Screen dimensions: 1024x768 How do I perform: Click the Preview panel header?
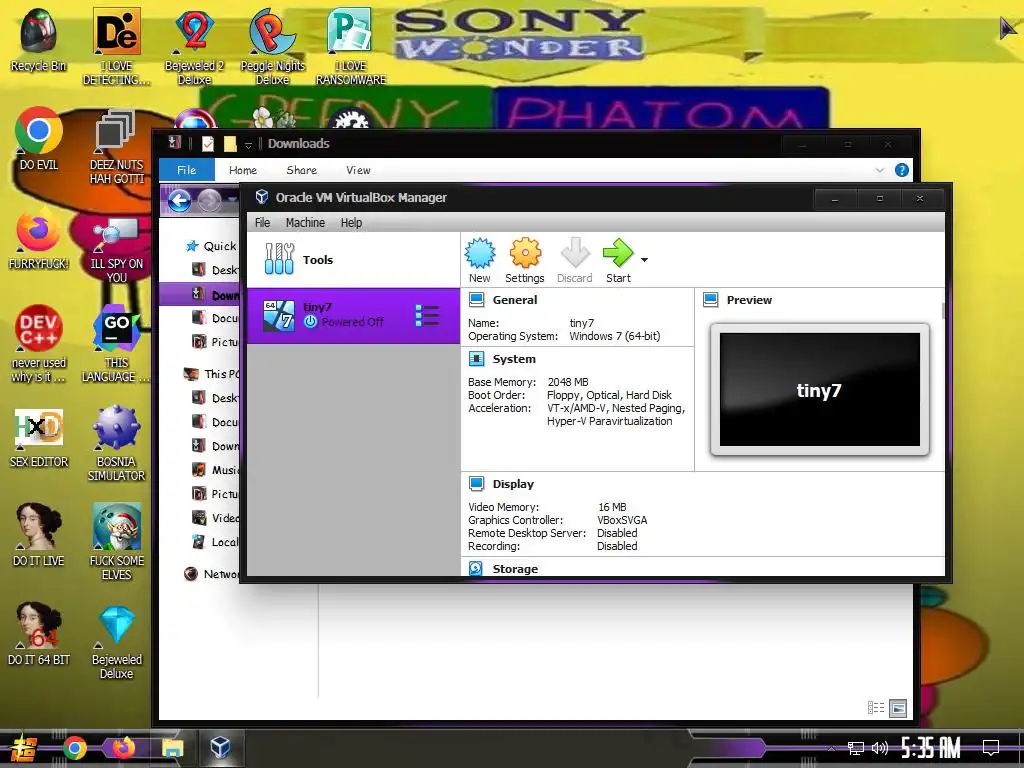point(749,300)
